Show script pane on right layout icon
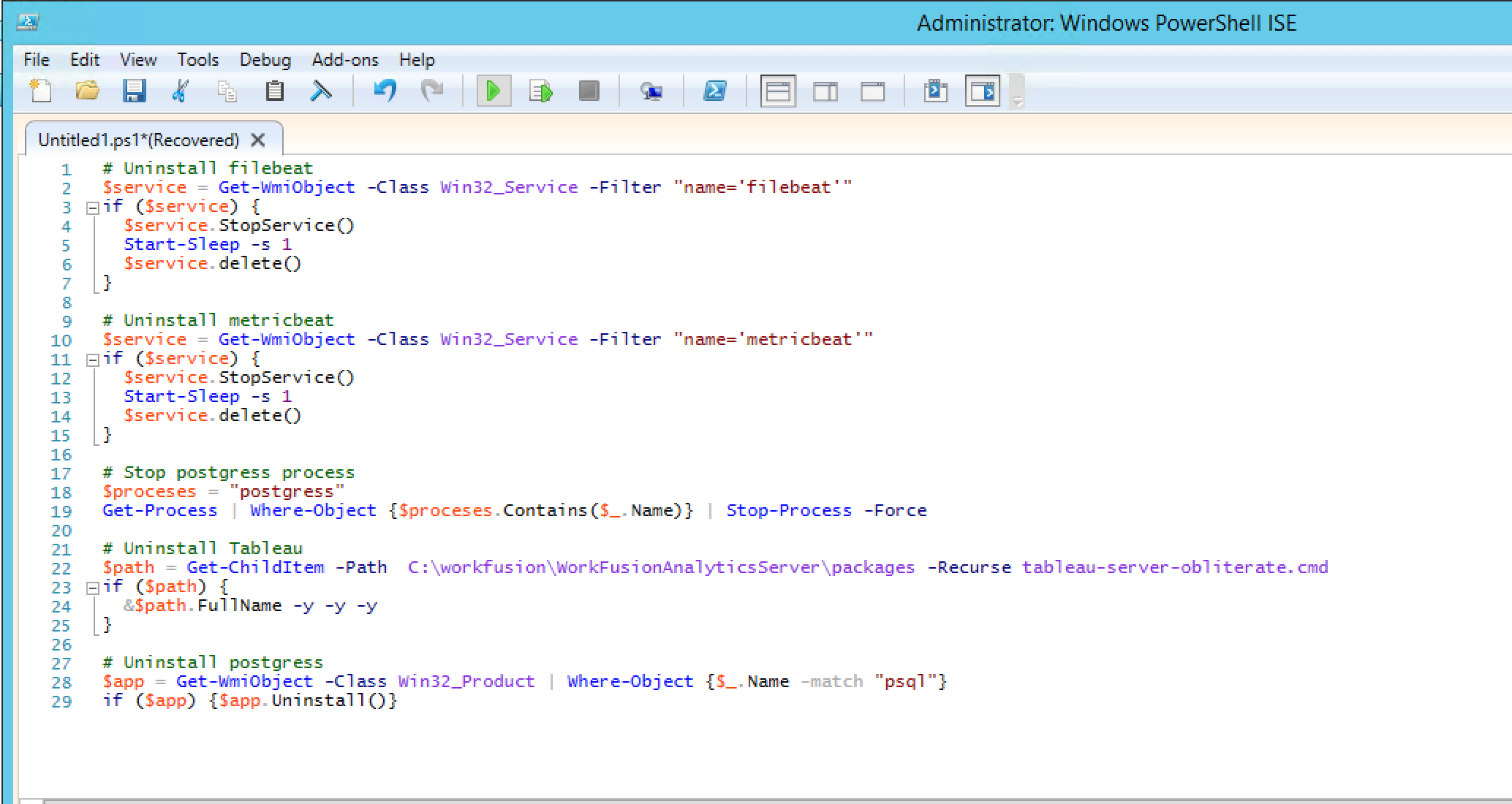The width and height of the screenshot is (1512, 804). pyautogui.click(x=825, y=91)
